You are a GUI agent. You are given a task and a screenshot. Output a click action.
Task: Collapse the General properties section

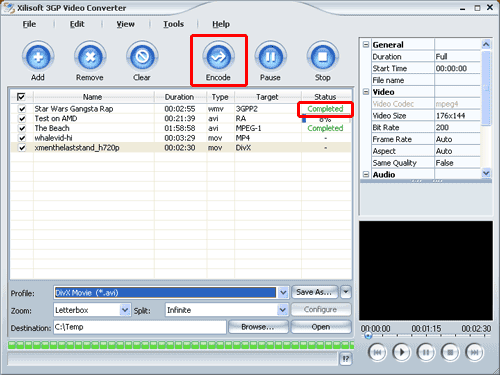tap(366, 44)
